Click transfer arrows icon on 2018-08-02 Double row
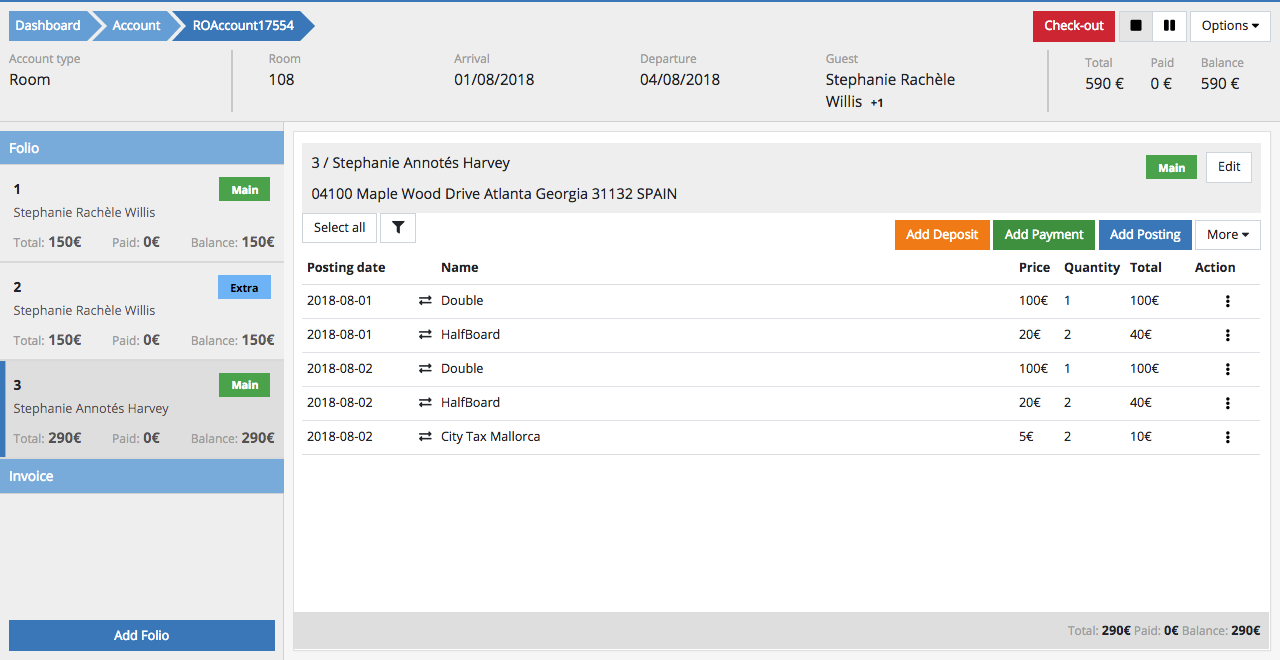Screen dimensions: 1280x660 point(425,369)
